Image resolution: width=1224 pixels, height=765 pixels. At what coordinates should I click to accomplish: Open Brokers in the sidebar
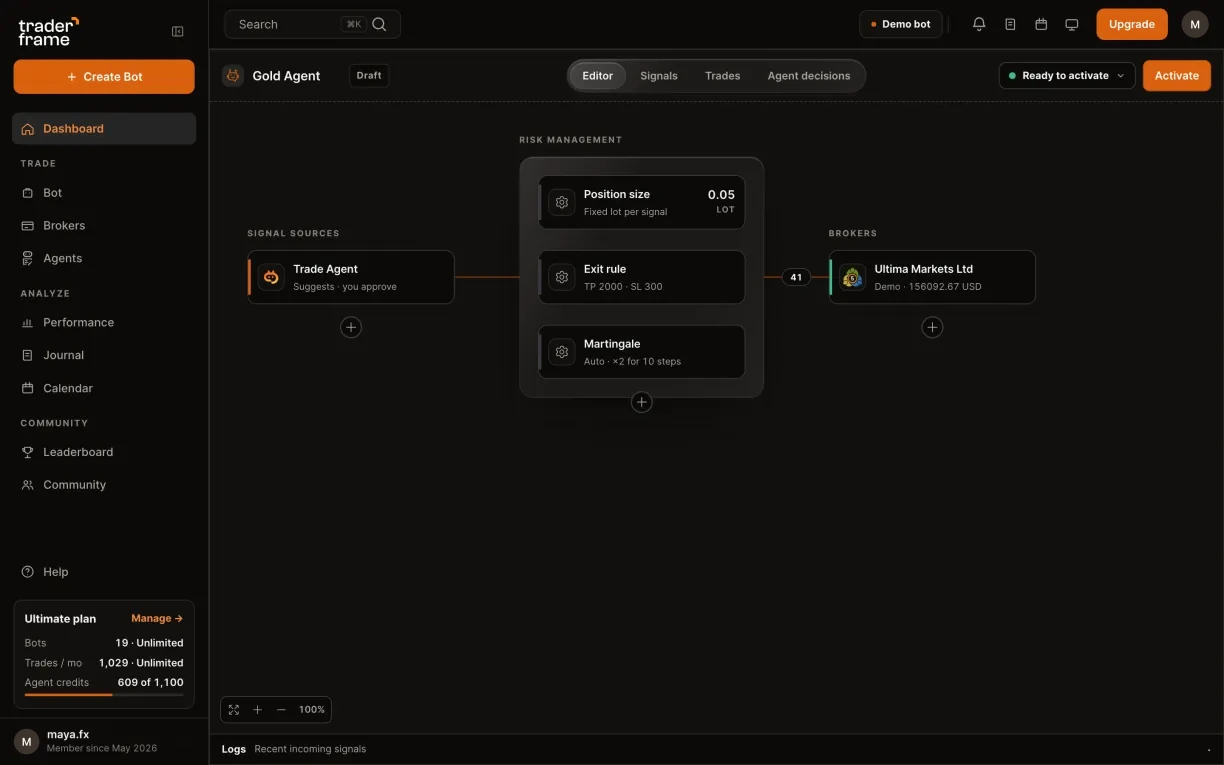pyautogui.click(x=104, y=225)
